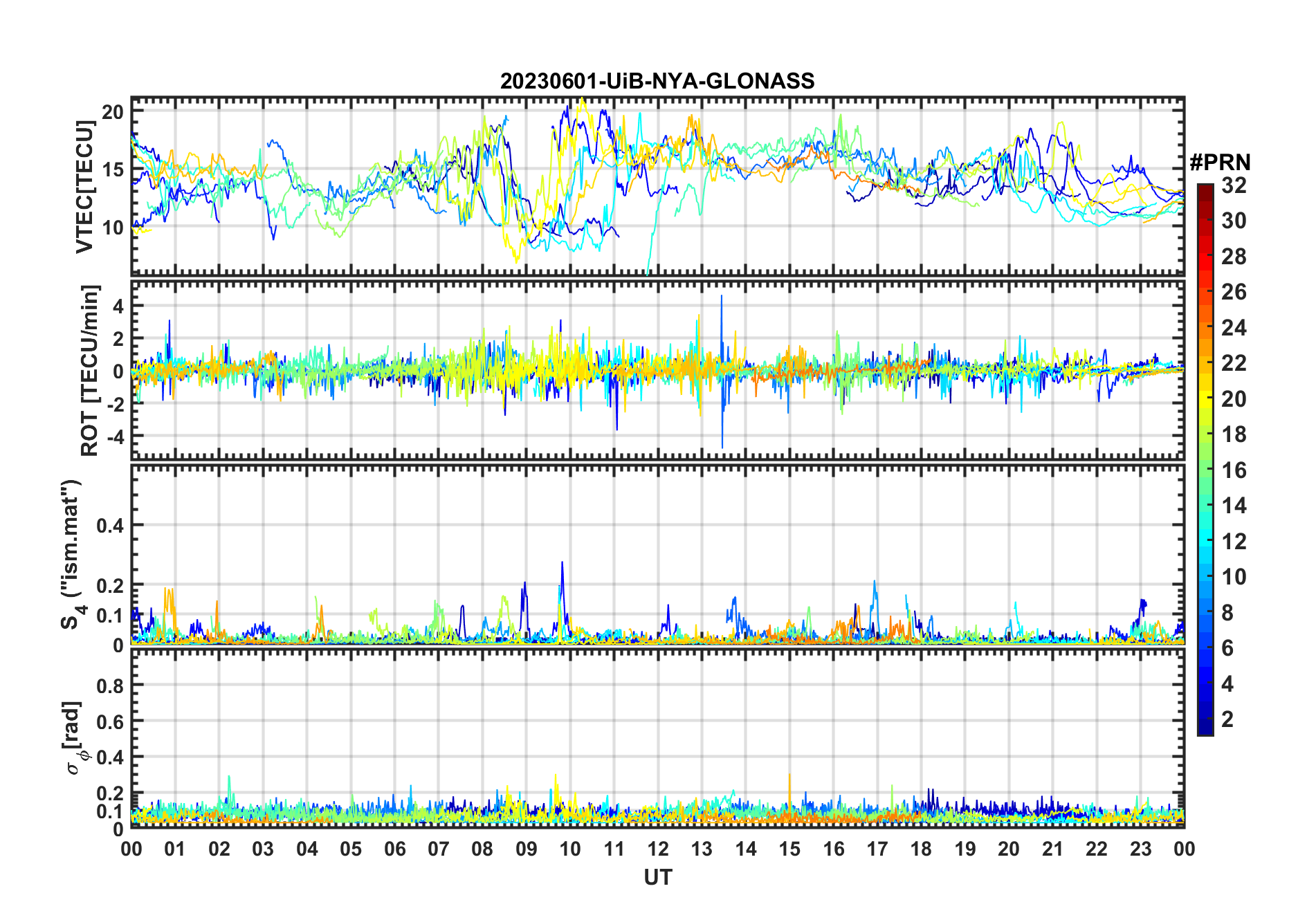Click the tallest blue S4 peak near 10 UT
This screenshot has width=1316, height=920.
(x=562, y=563)
